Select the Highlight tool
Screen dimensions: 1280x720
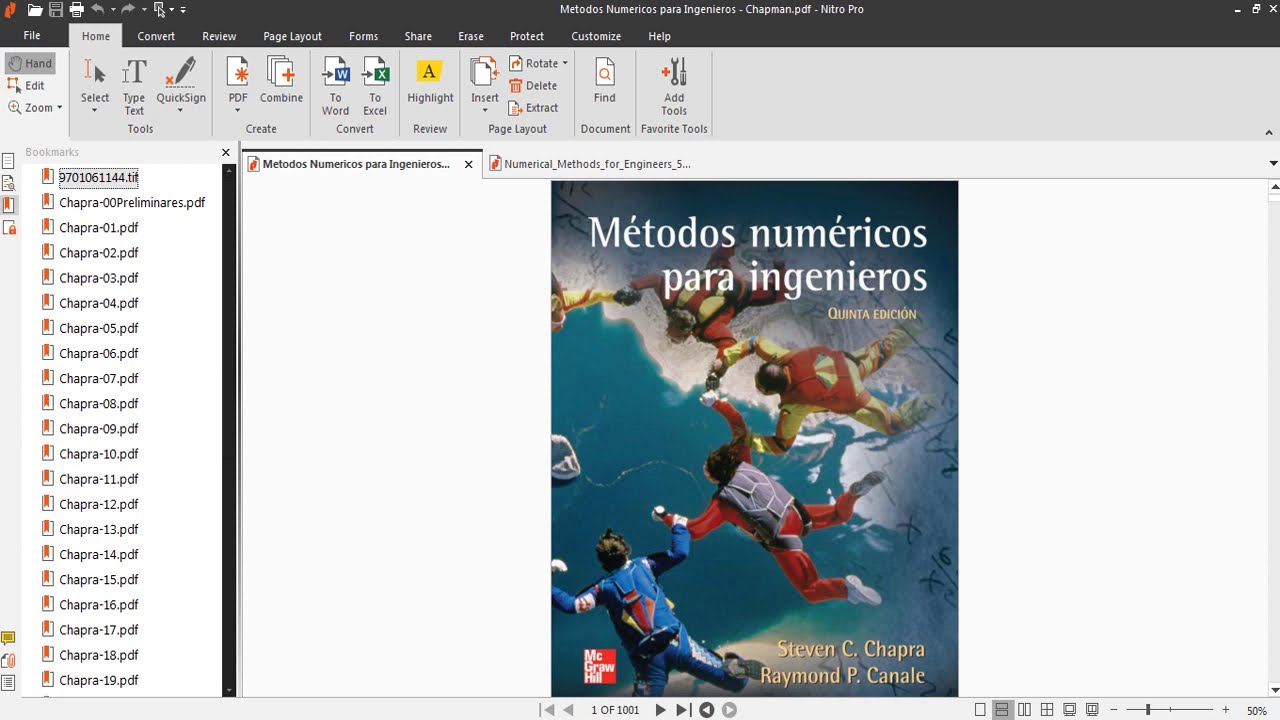point(430,80)
